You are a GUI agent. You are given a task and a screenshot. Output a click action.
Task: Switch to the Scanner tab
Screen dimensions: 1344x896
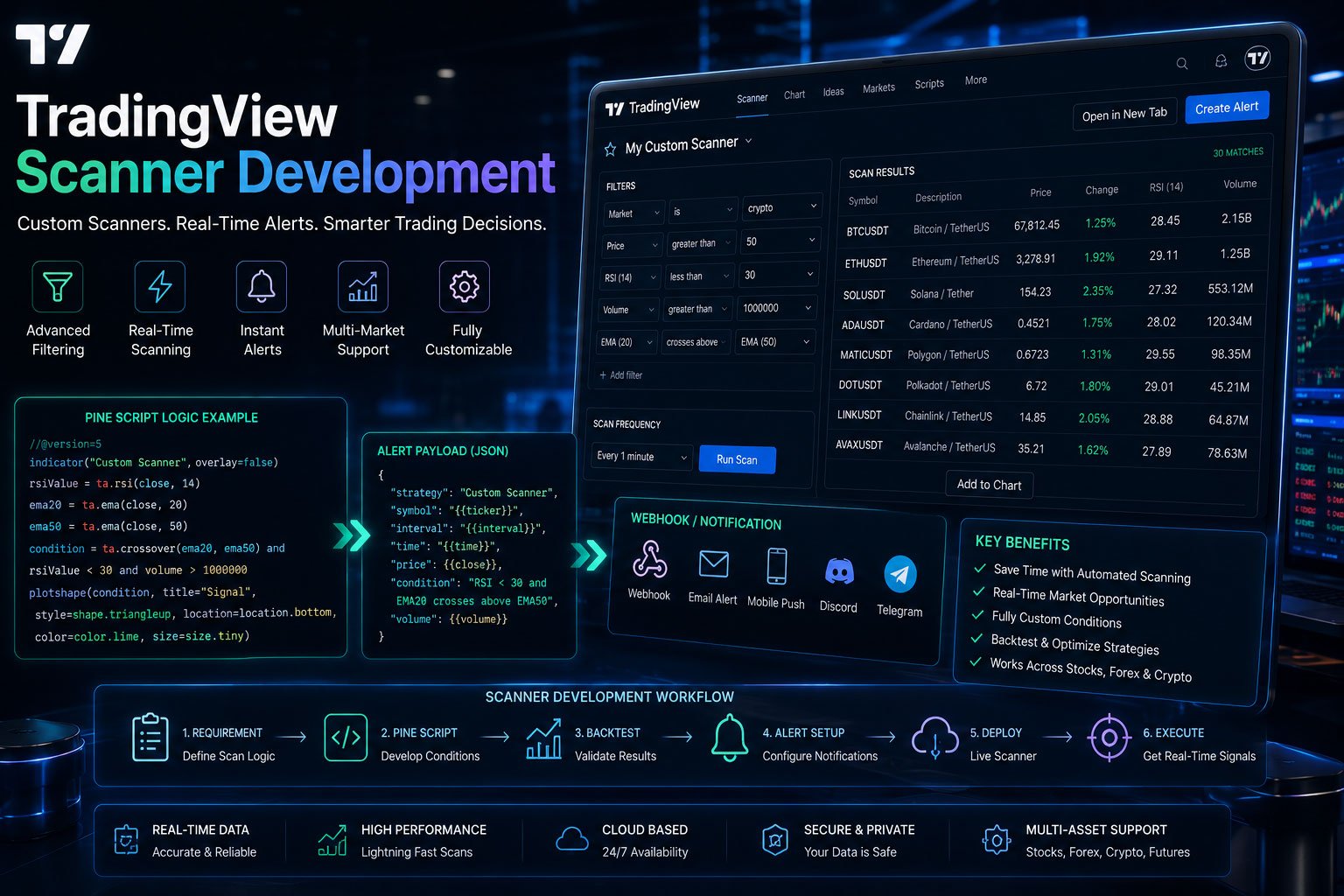[x=752, y=99]
